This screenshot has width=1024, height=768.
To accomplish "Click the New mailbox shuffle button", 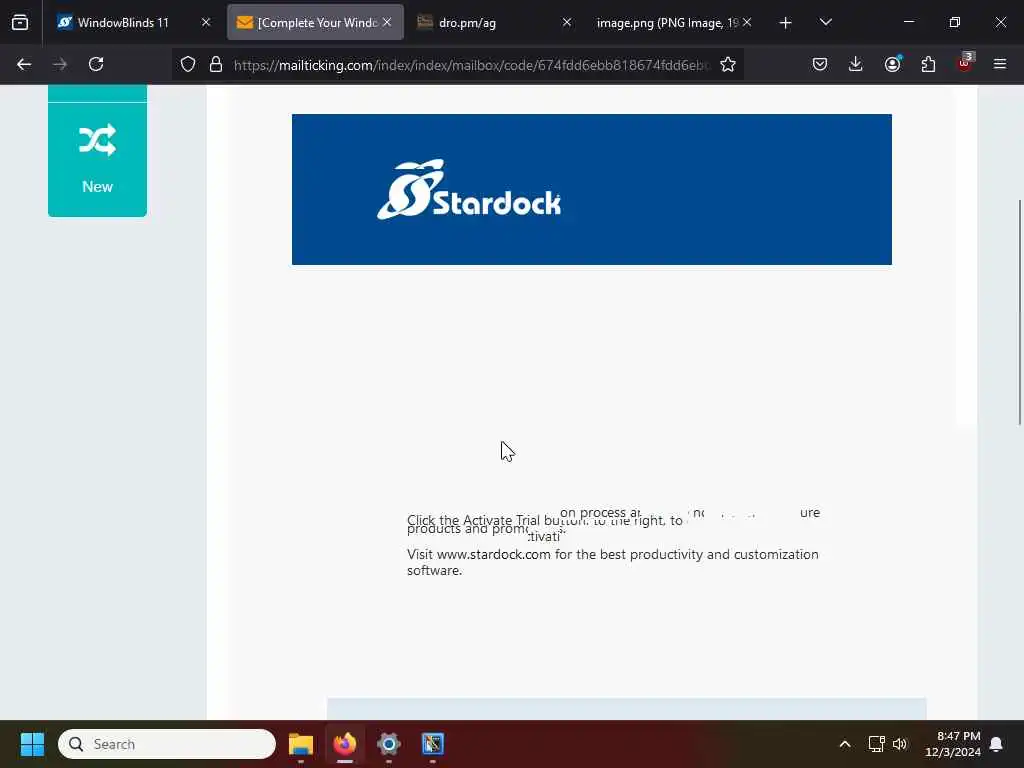I will point(97,160).
